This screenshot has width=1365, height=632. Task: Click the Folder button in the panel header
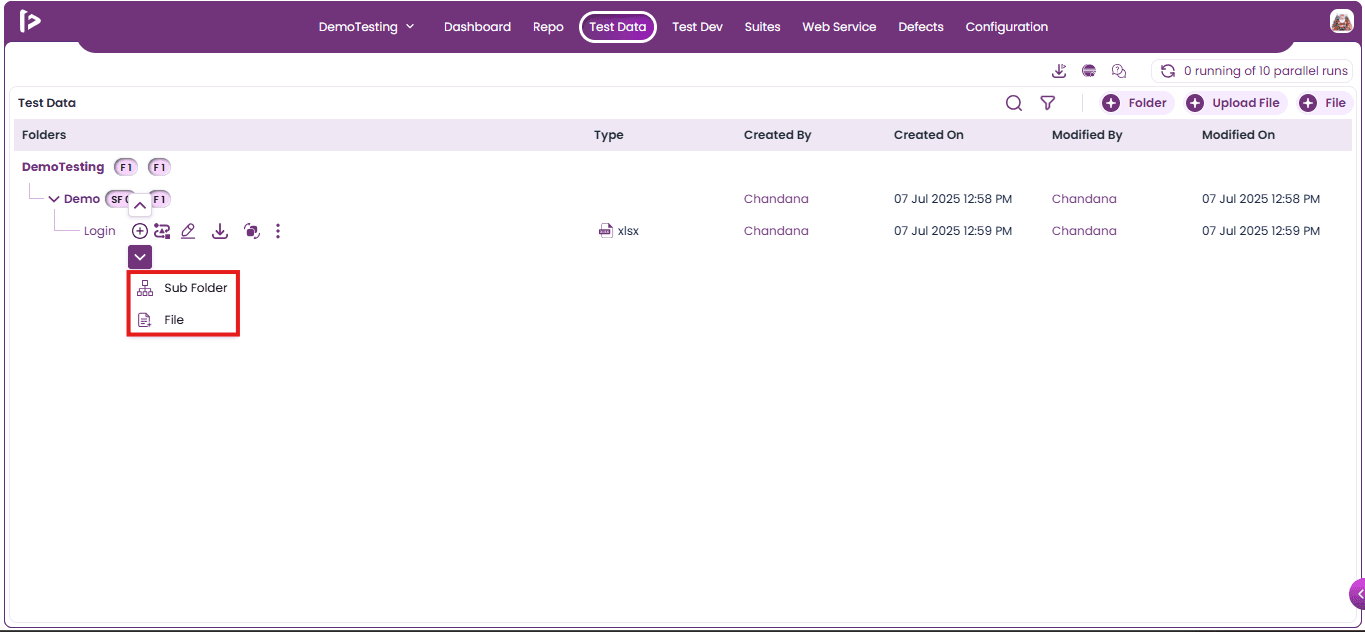pos(1136,103)
